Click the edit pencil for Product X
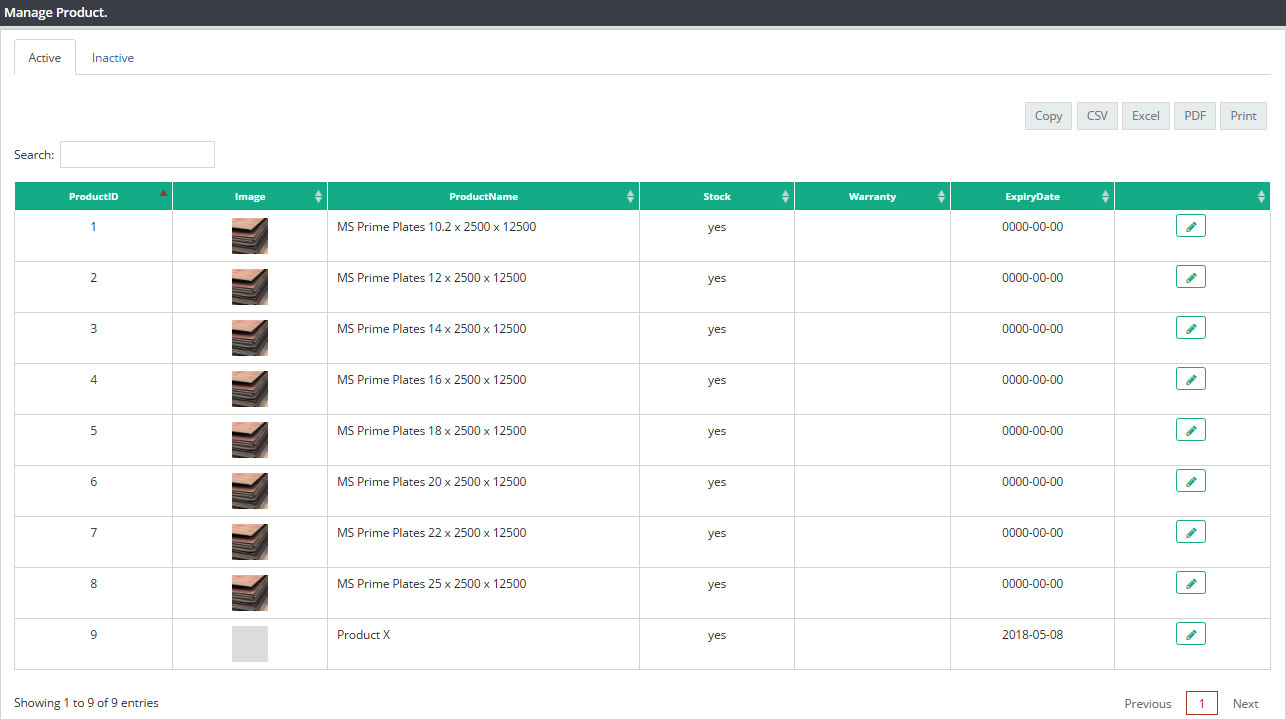 [1190, 634]
